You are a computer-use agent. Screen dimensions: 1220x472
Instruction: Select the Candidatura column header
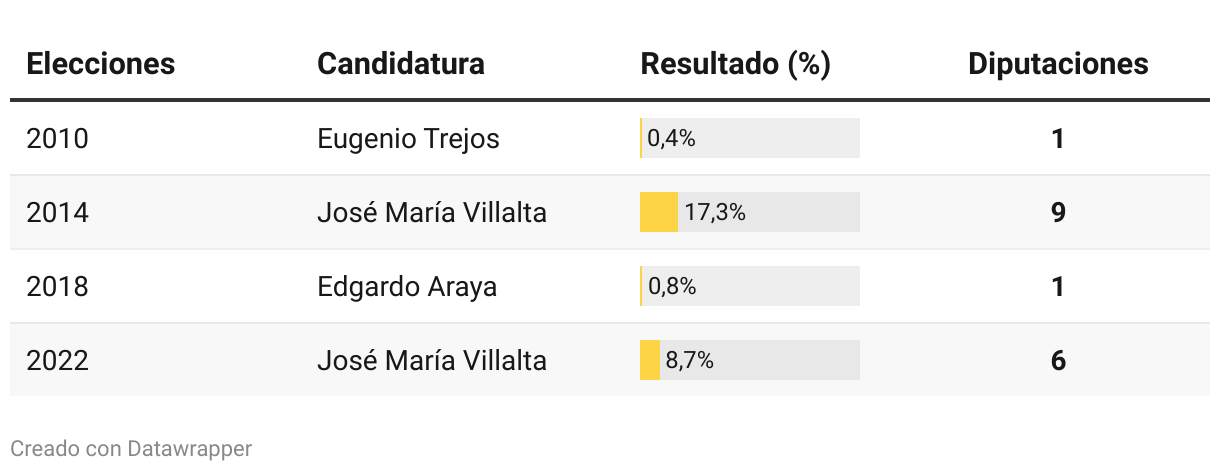(x=400, y=64)
